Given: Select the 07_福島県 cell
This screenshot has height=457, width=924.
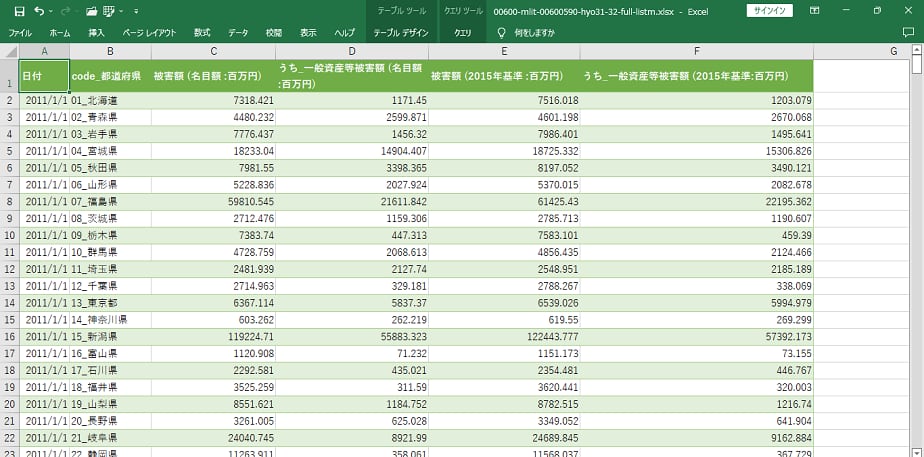Looking at the screenshot, I should click(x=110, y=202).
